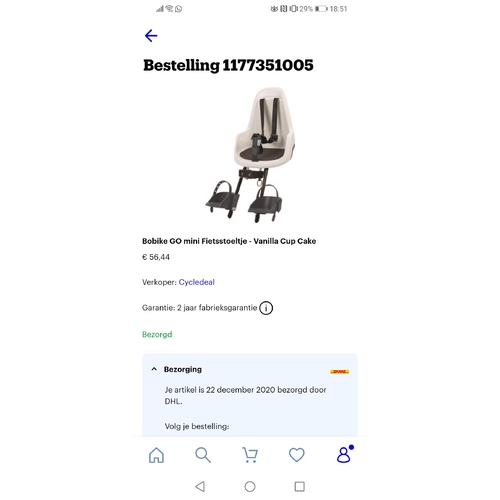Open the search magnifier icon
The width and height of the screenshot is (500, 500).
[x=203, y=455]
